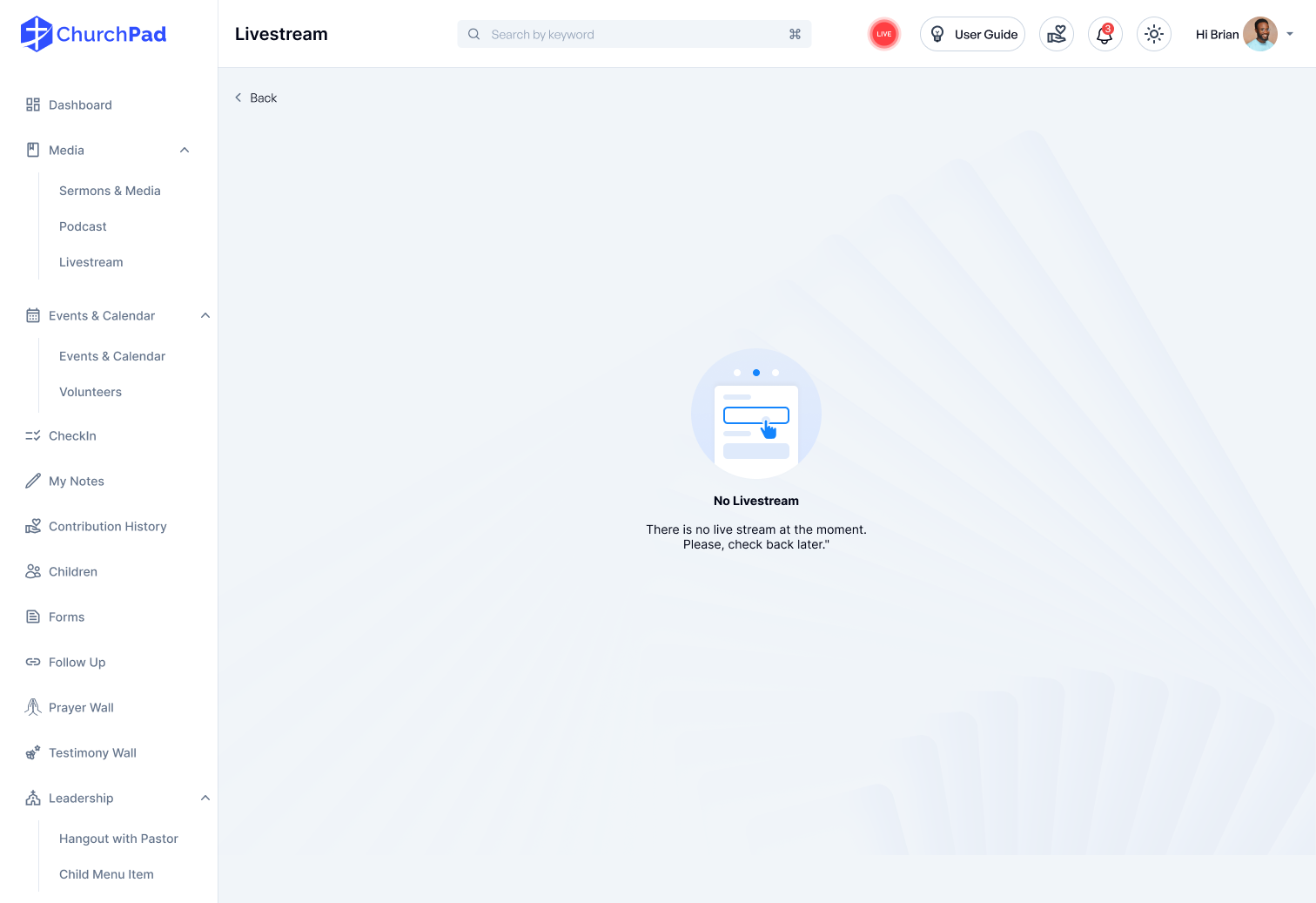Open Sermons & Media in the sidebar

(x=110, y=191)
